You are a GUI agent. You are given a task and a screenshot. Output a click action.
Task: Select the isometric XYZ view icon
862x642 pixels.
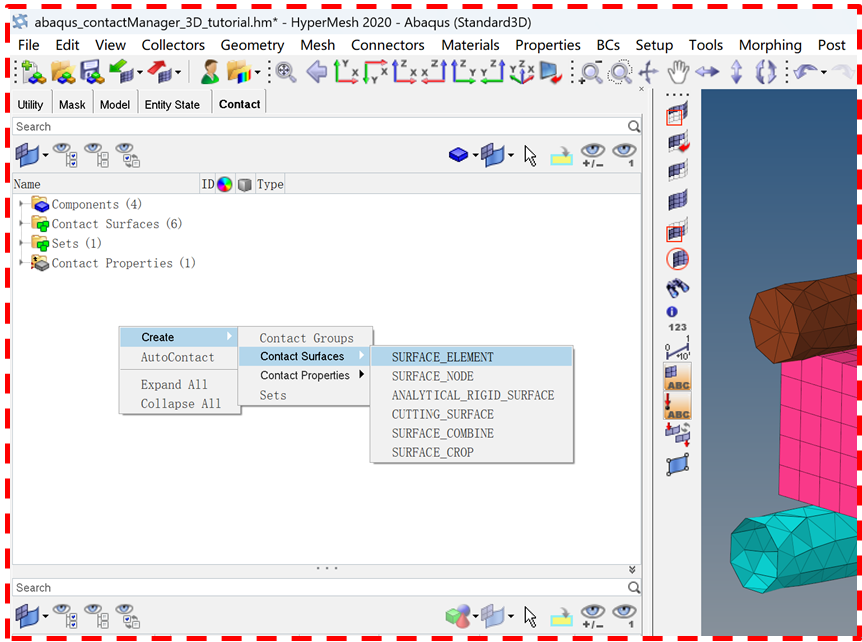pos(521,72)
